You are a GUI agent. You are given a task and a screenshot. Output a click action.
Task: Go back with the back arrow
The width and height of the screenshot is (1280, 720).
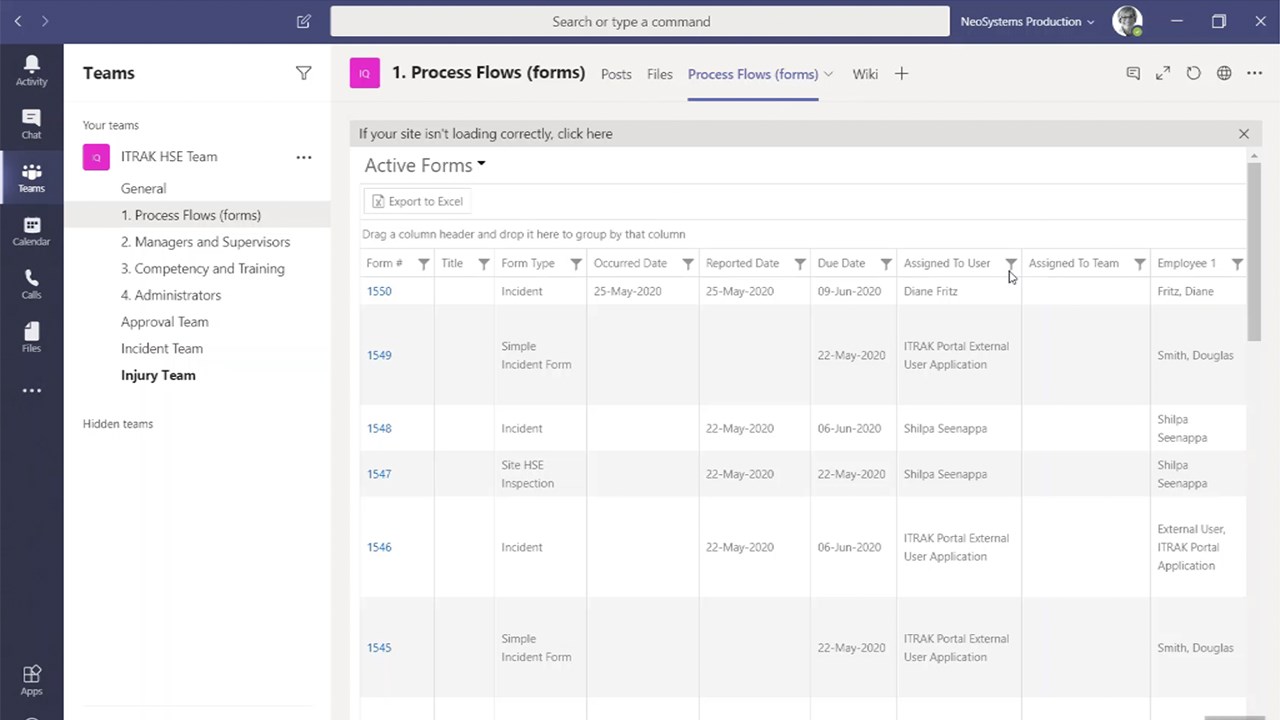pos(17,21)
